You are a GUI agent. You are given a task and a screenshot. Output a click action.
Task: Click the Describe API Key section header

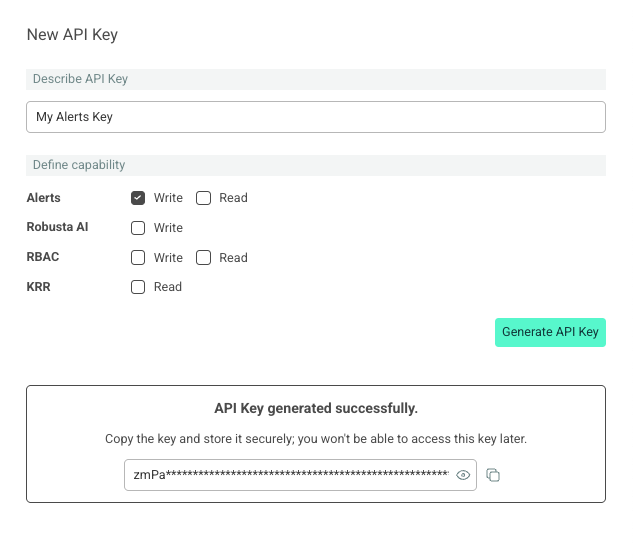(316, 79)
